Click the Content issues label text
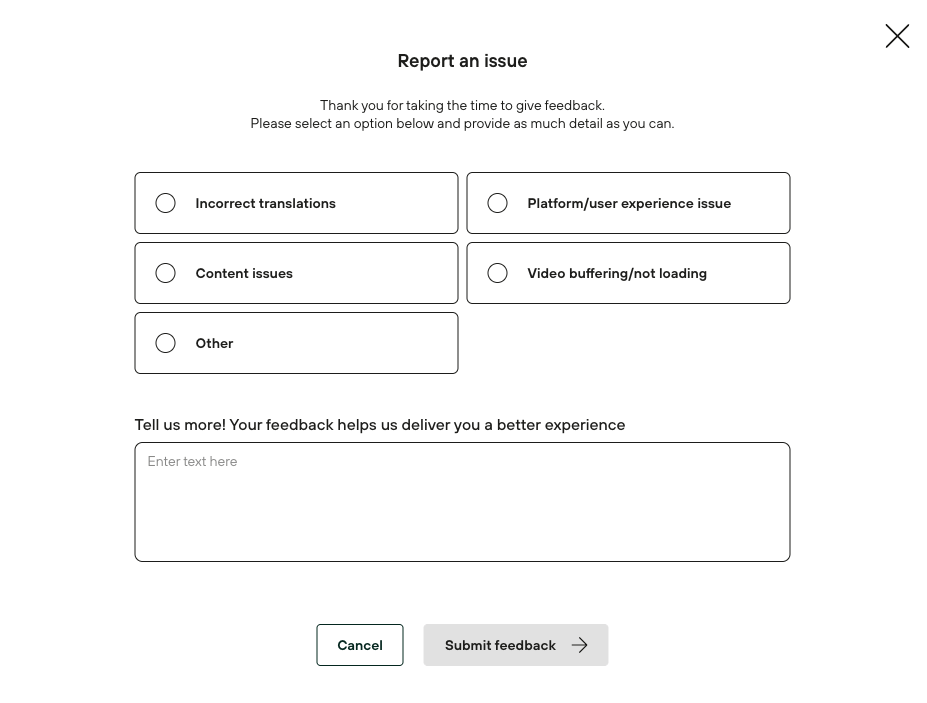This screenshot has width=927, height=703. pos(244,273)
